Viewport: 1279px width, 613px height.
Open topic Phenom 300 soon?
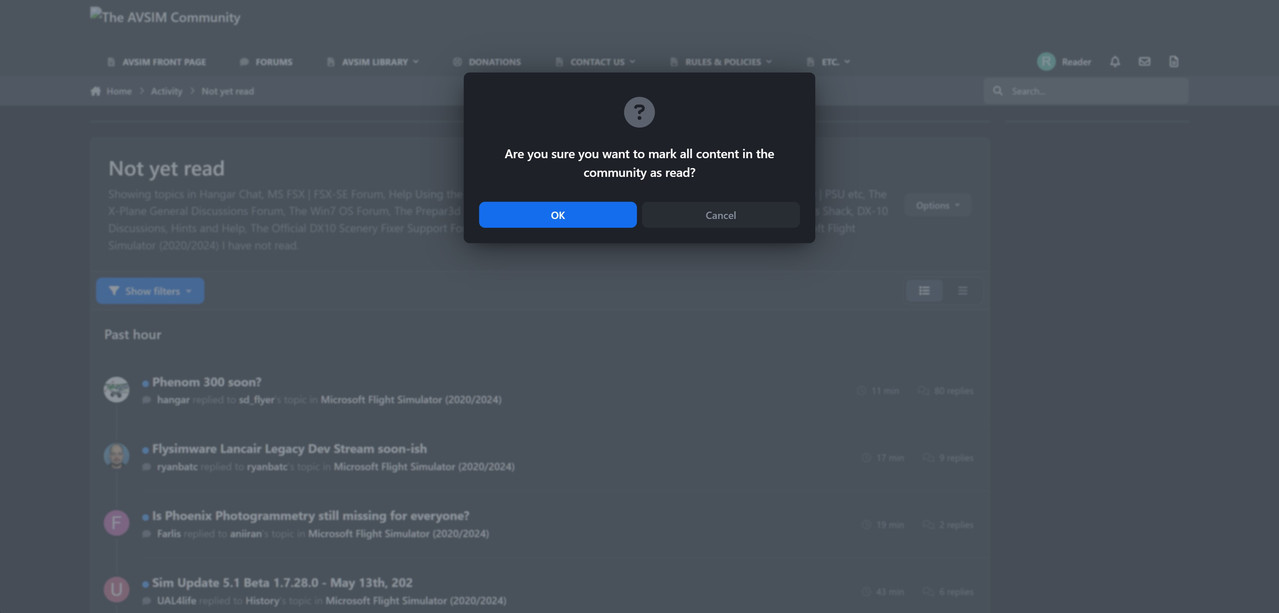[x=207, y=382]
